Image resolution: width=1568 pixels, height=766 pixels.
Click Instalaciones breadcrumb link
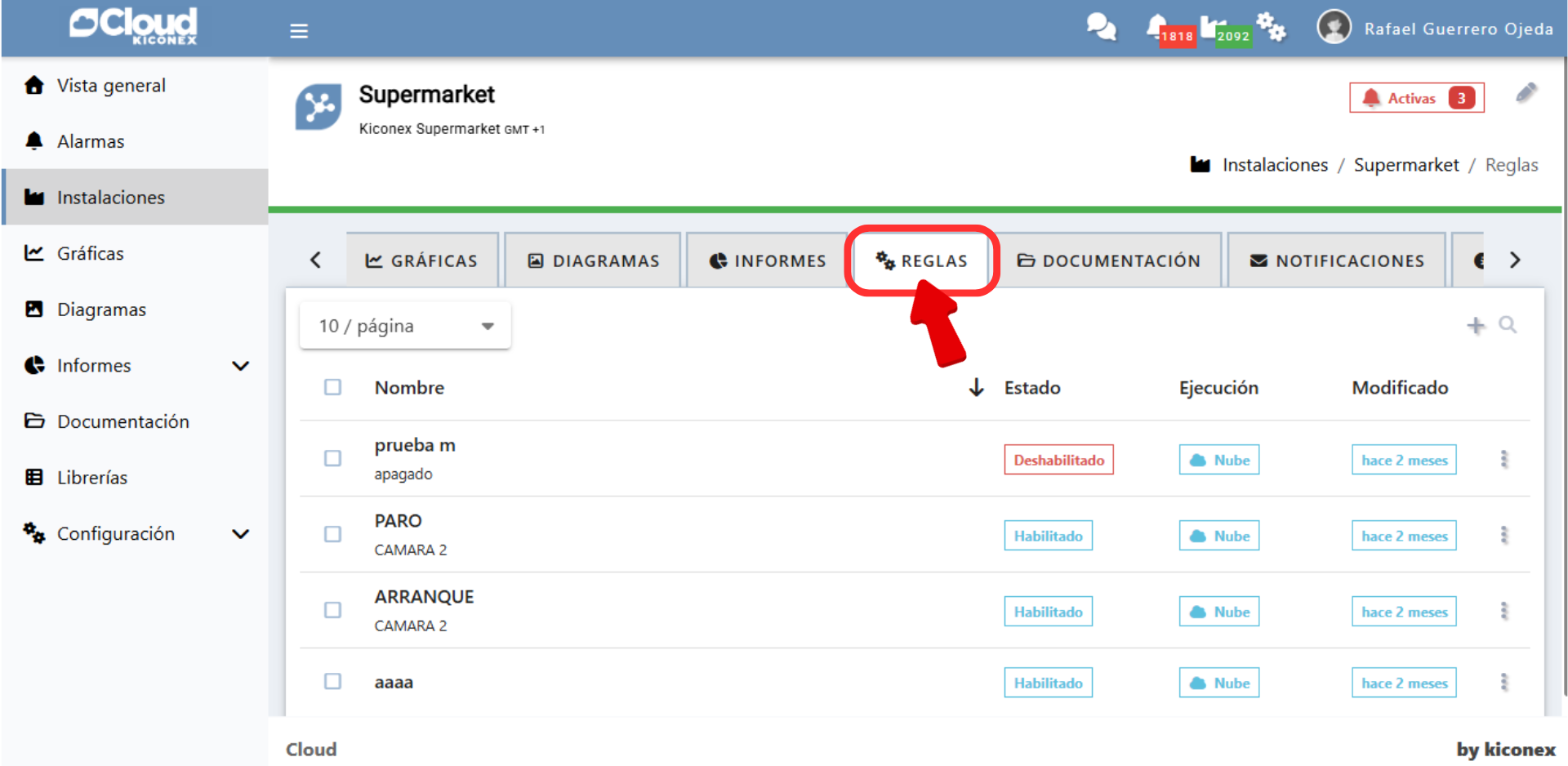(x=1274, y=165)
